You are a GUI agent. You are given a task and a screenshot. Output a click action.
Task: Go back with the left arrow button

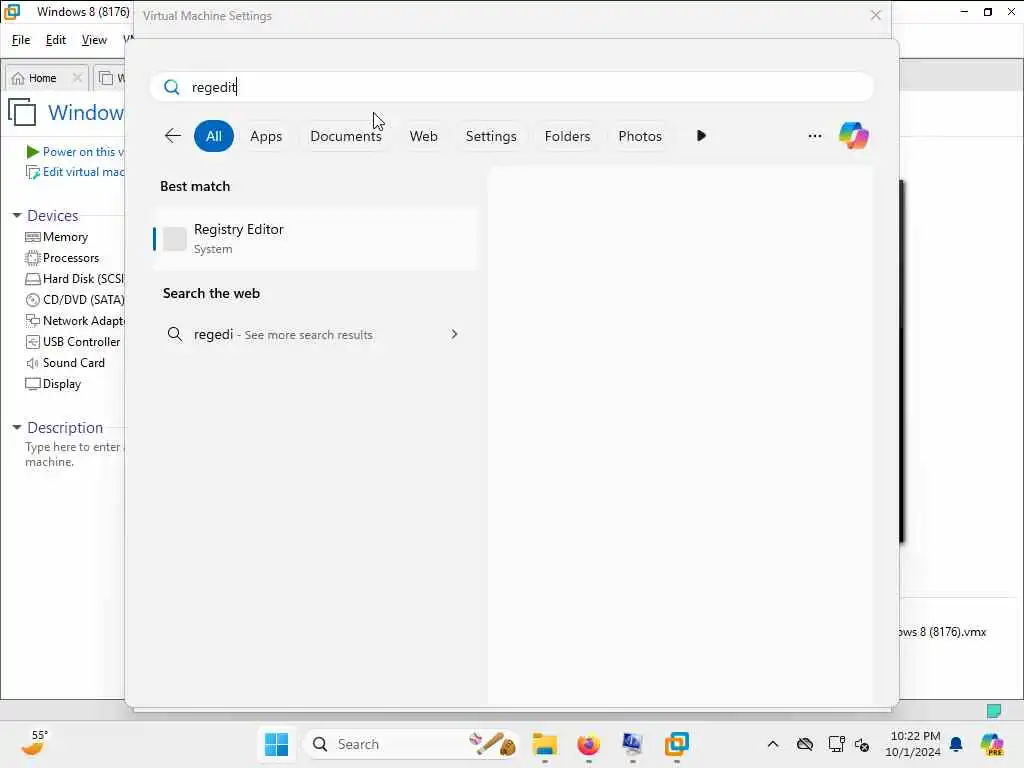point(172,136)
